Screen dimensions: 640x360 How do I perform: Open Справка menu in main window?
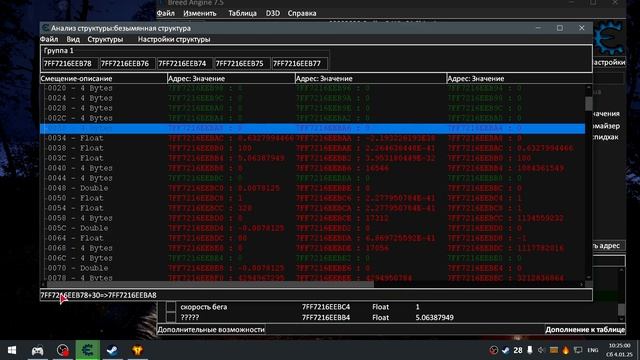coord(302,13)
